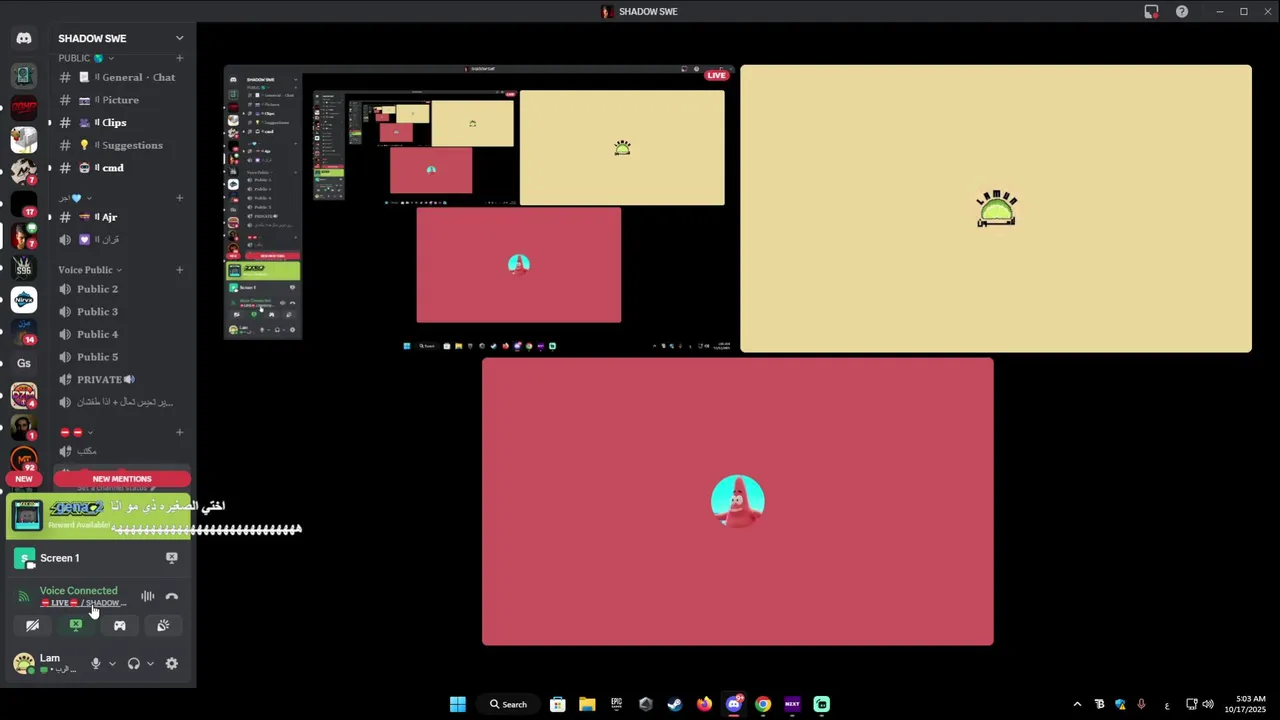The width and height of the screenshot is (1280, 720).
Task: Open the Ajr text channel
Action: [x=121, y=217]
